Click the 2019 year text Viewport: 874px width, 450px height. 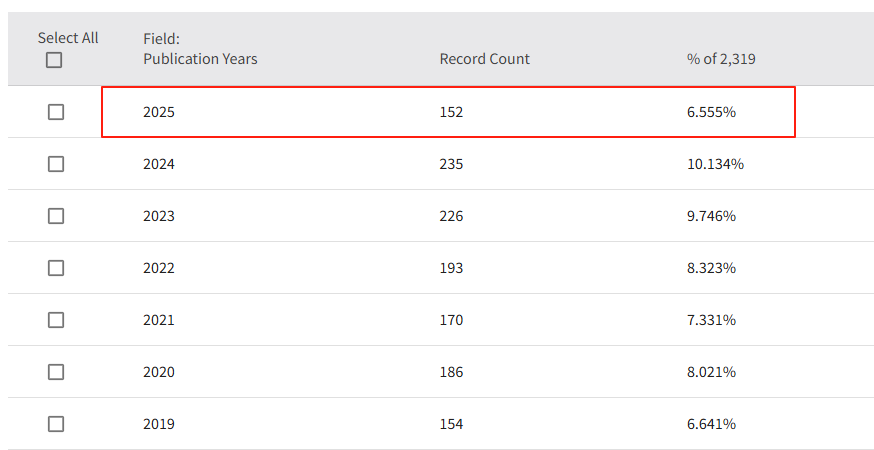pyautogui.click(x=159, y=424)
